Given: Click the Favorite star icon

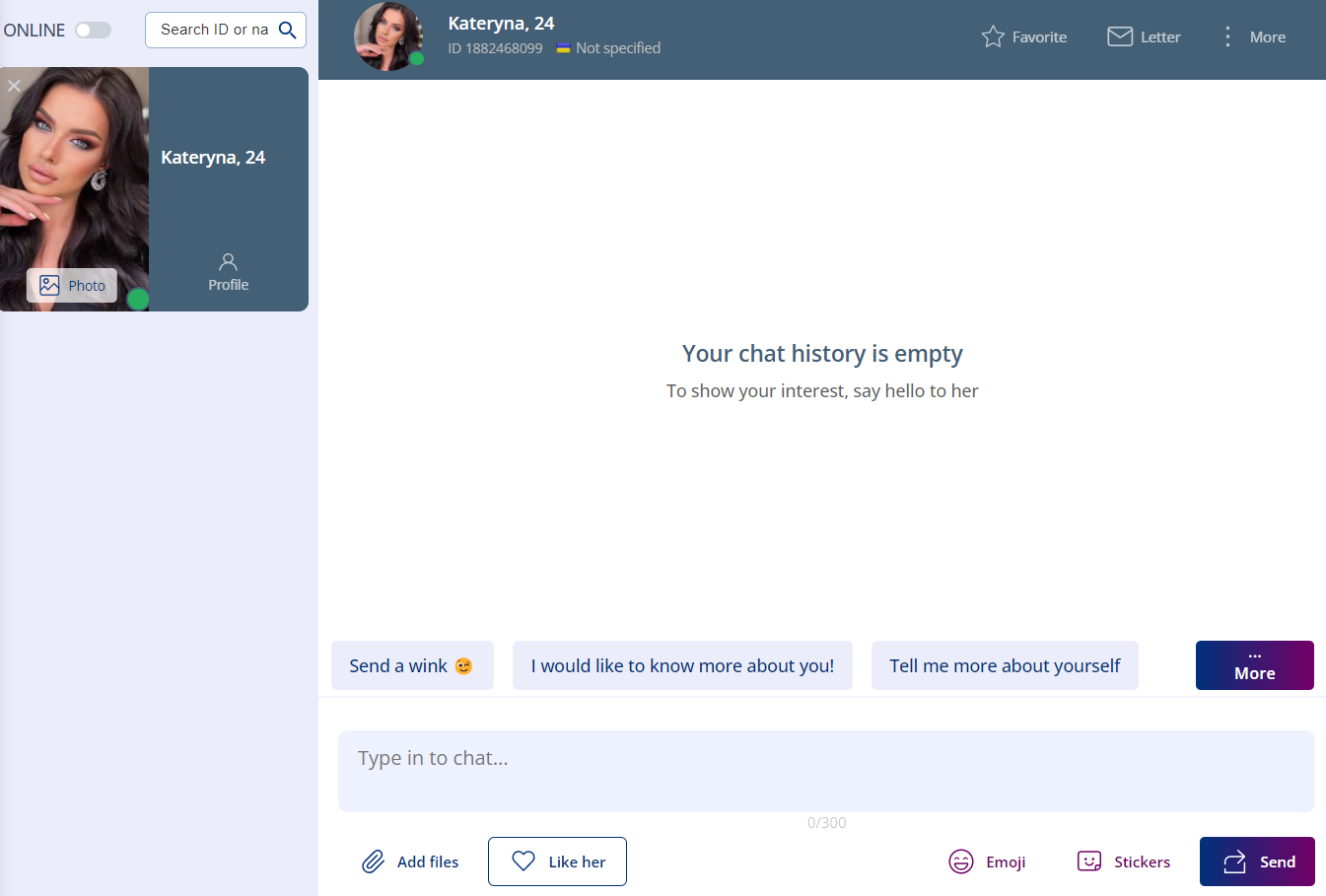Looking at the screenshot, I should click(993, 37).
